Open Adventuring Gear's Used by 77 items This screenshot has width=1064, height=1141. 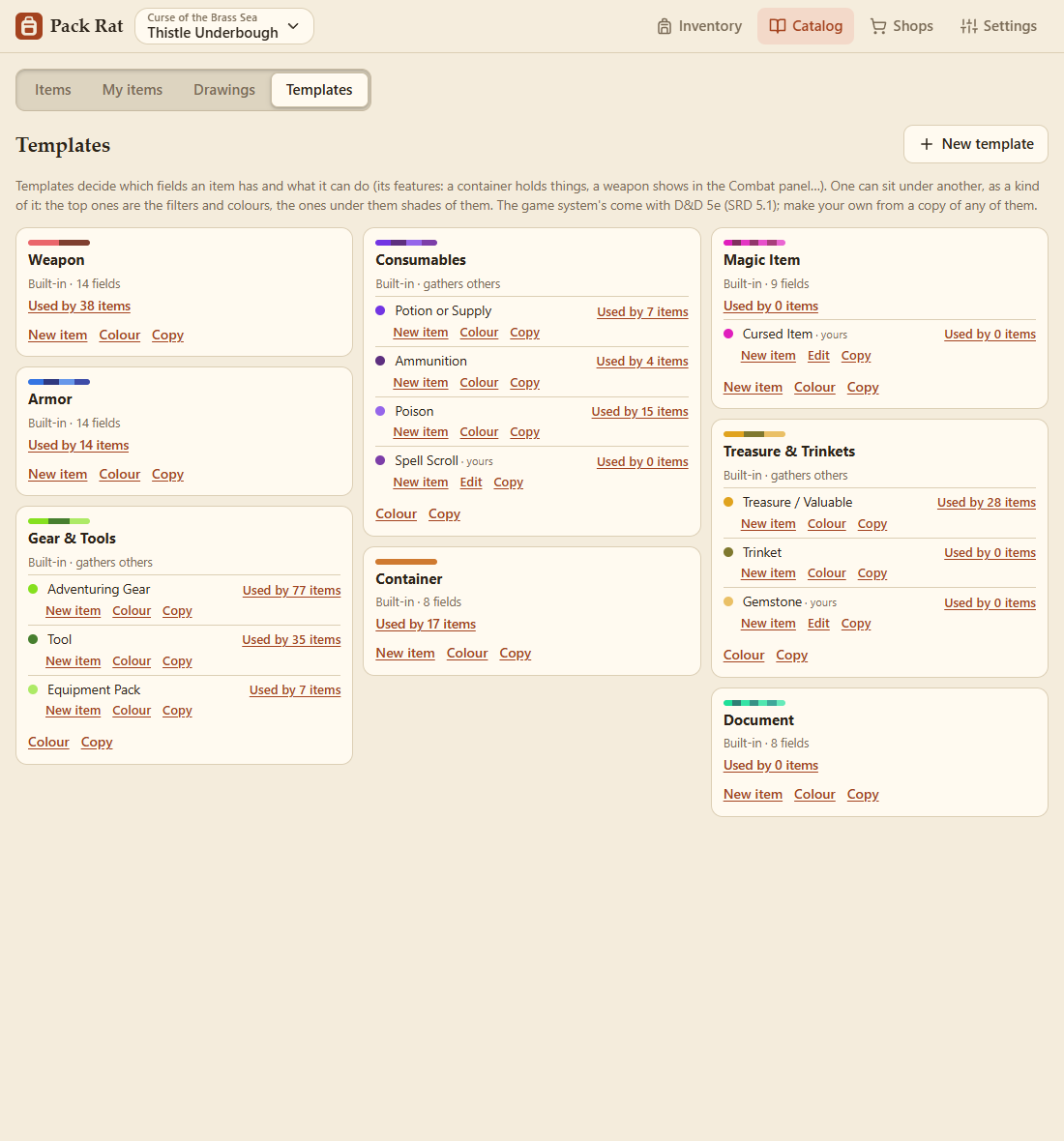pos(292,590)
